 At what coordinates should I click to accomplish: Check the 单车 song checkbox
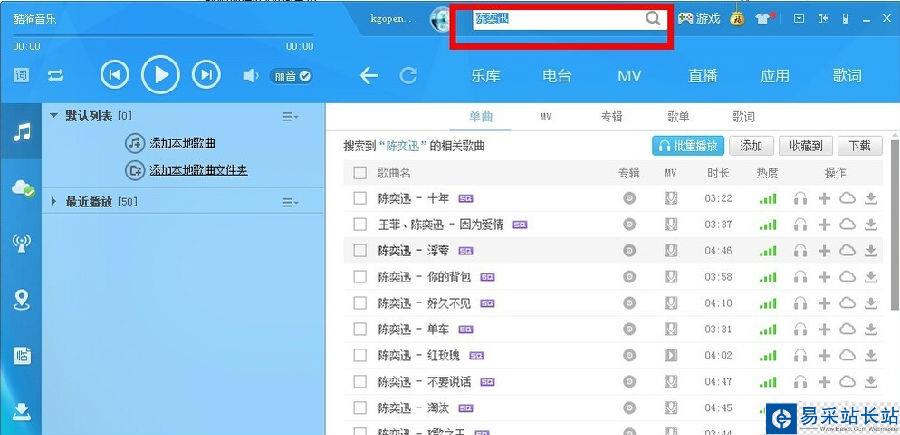click(x=360, y=329)
